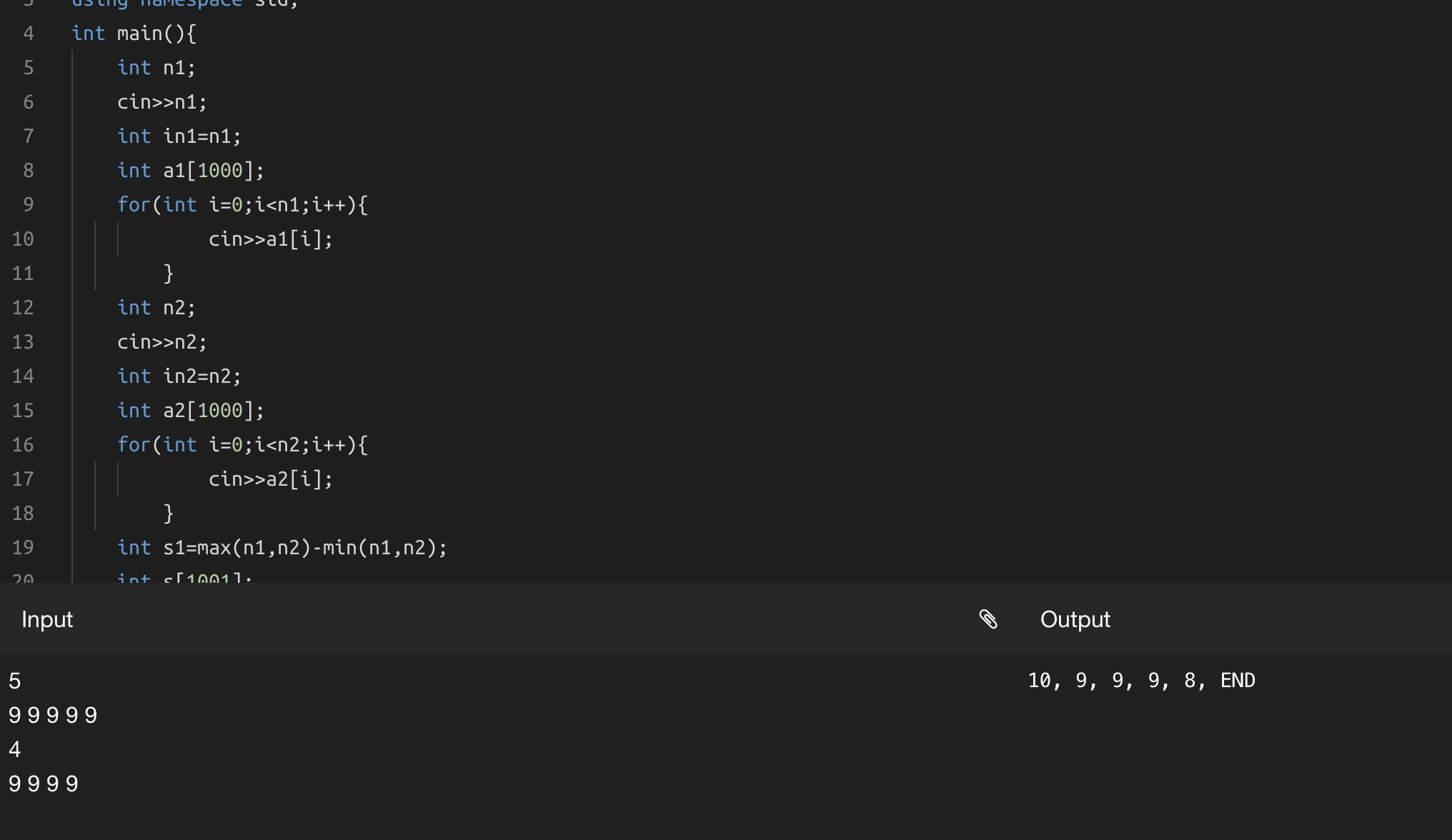Click inside the input text area
The height and width of the screenshot is (840, 1452).
[x=509, y=746]
